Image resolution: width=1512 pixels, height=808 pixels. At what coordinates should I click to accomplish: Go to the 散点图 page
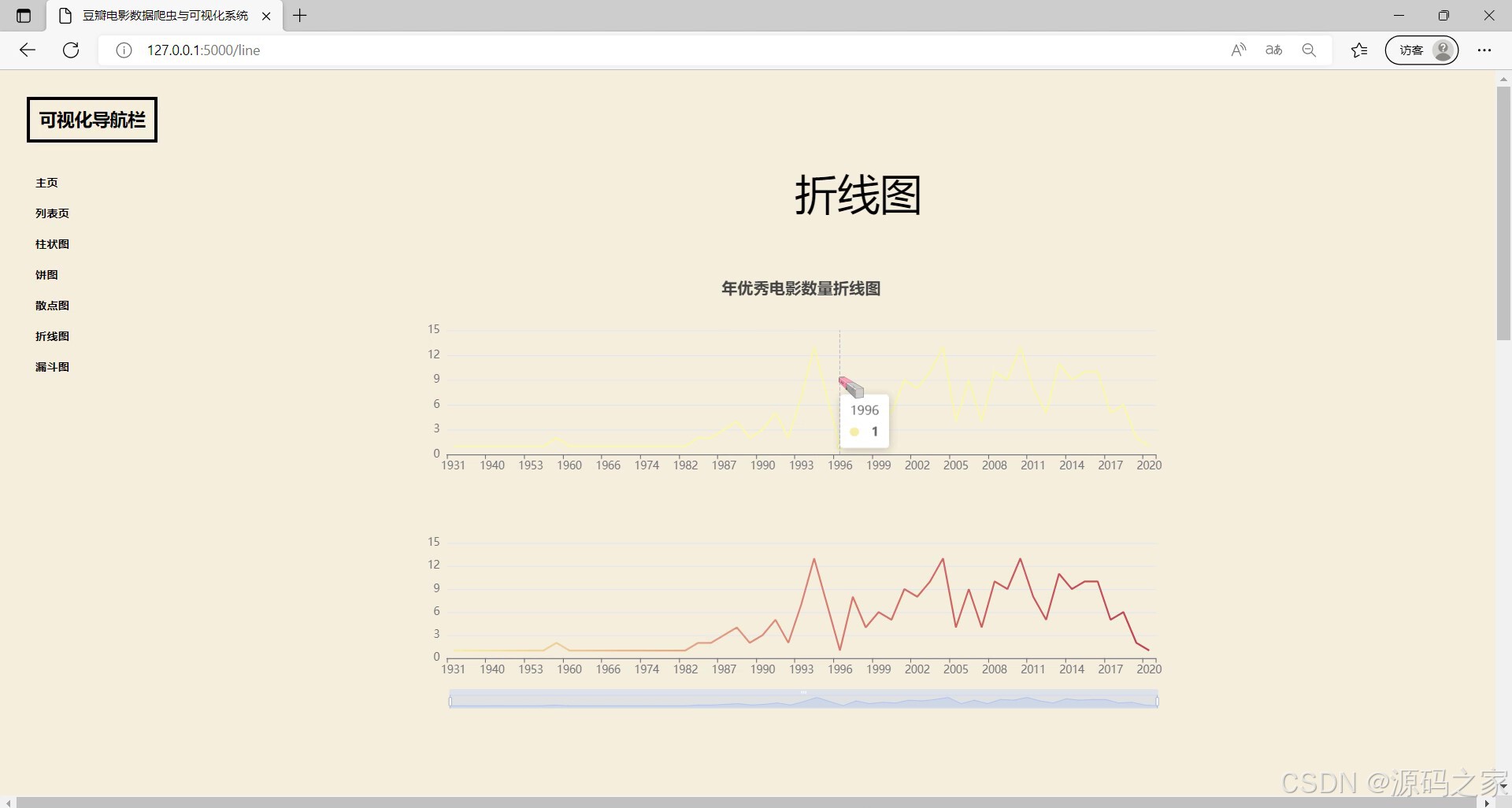tap(52, 305)
